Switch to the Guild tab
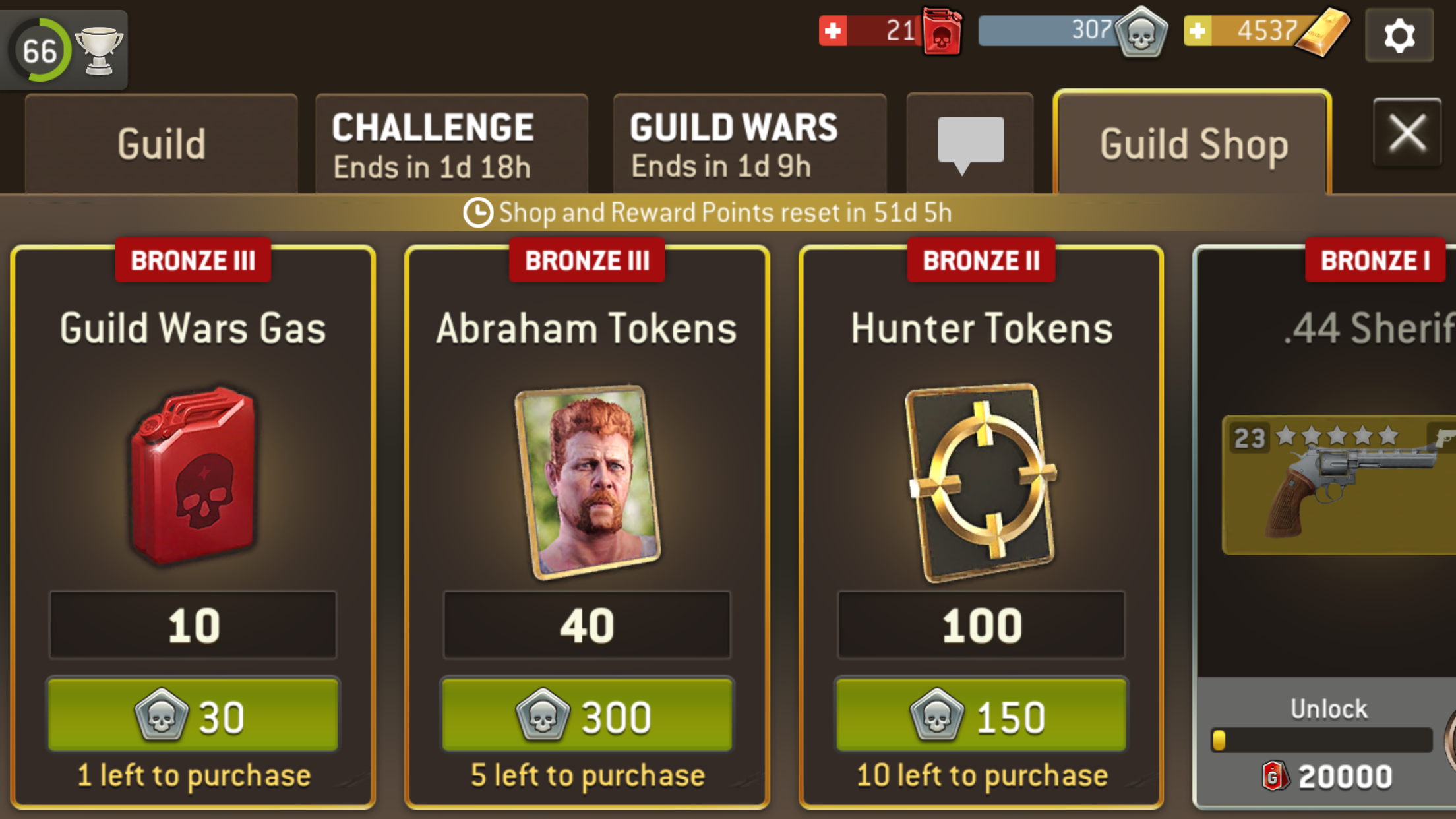1456x819 pixels. [x=162, y=144]
